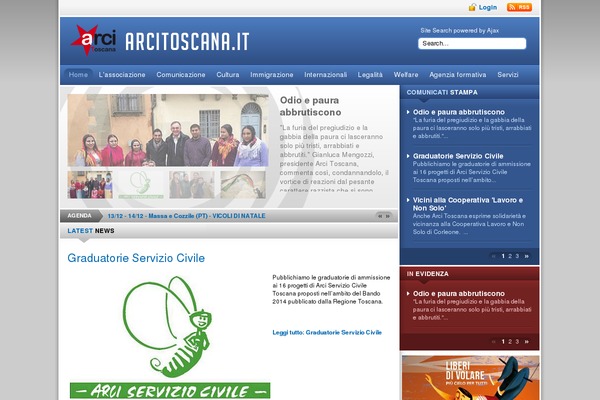Click the IN EVIDENZA panel header

click(x=427, y=274)
